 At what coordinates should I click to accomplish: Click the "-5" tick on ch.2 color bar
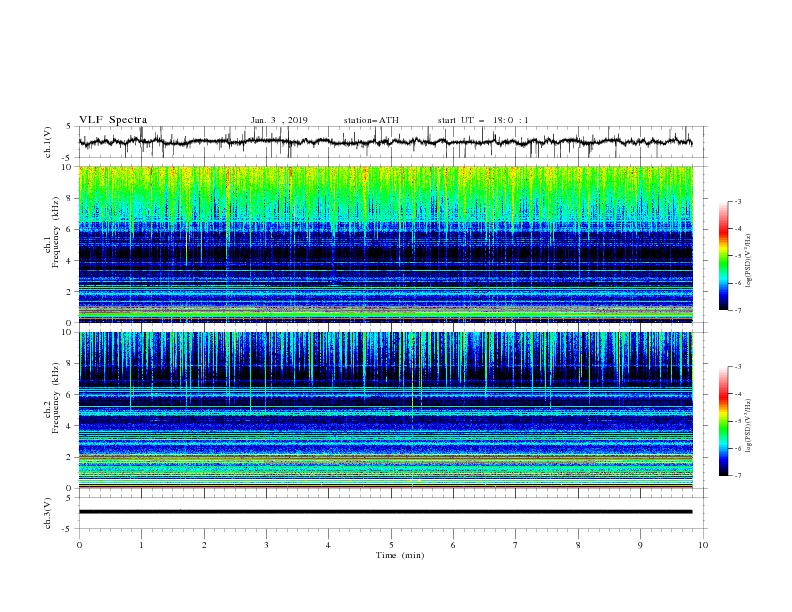tap(738, 421)
